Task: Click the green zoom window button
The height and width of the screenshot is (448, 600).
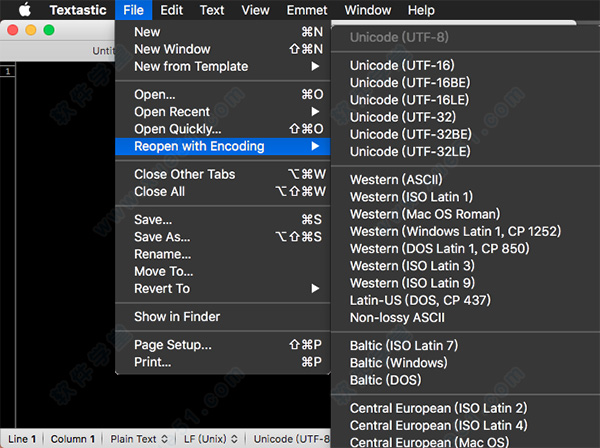Action: click(49, 30)
